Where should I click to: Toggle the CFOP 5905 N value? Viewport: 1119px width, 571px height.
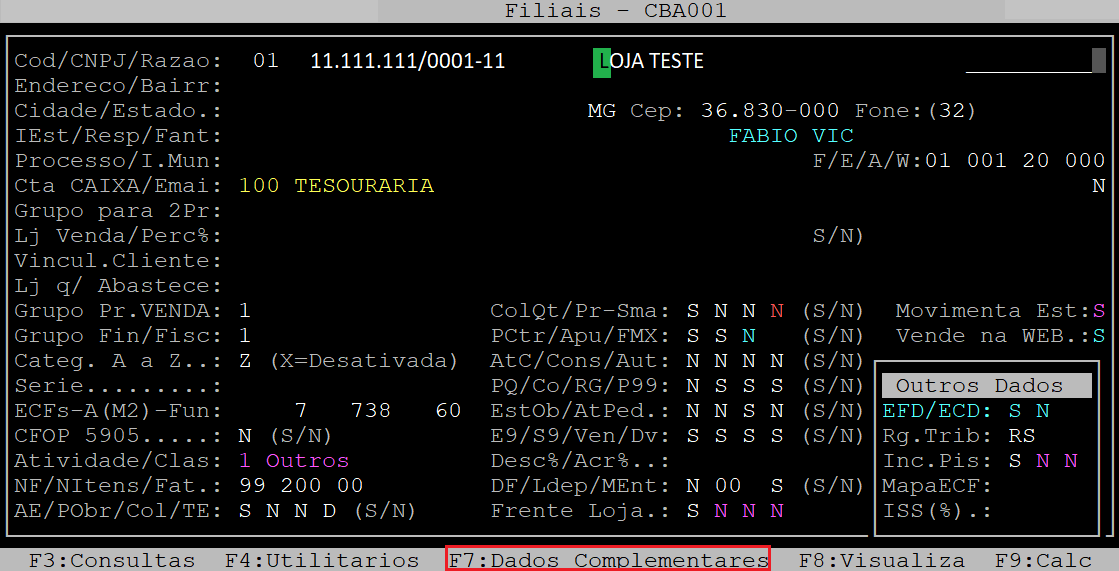245,436
